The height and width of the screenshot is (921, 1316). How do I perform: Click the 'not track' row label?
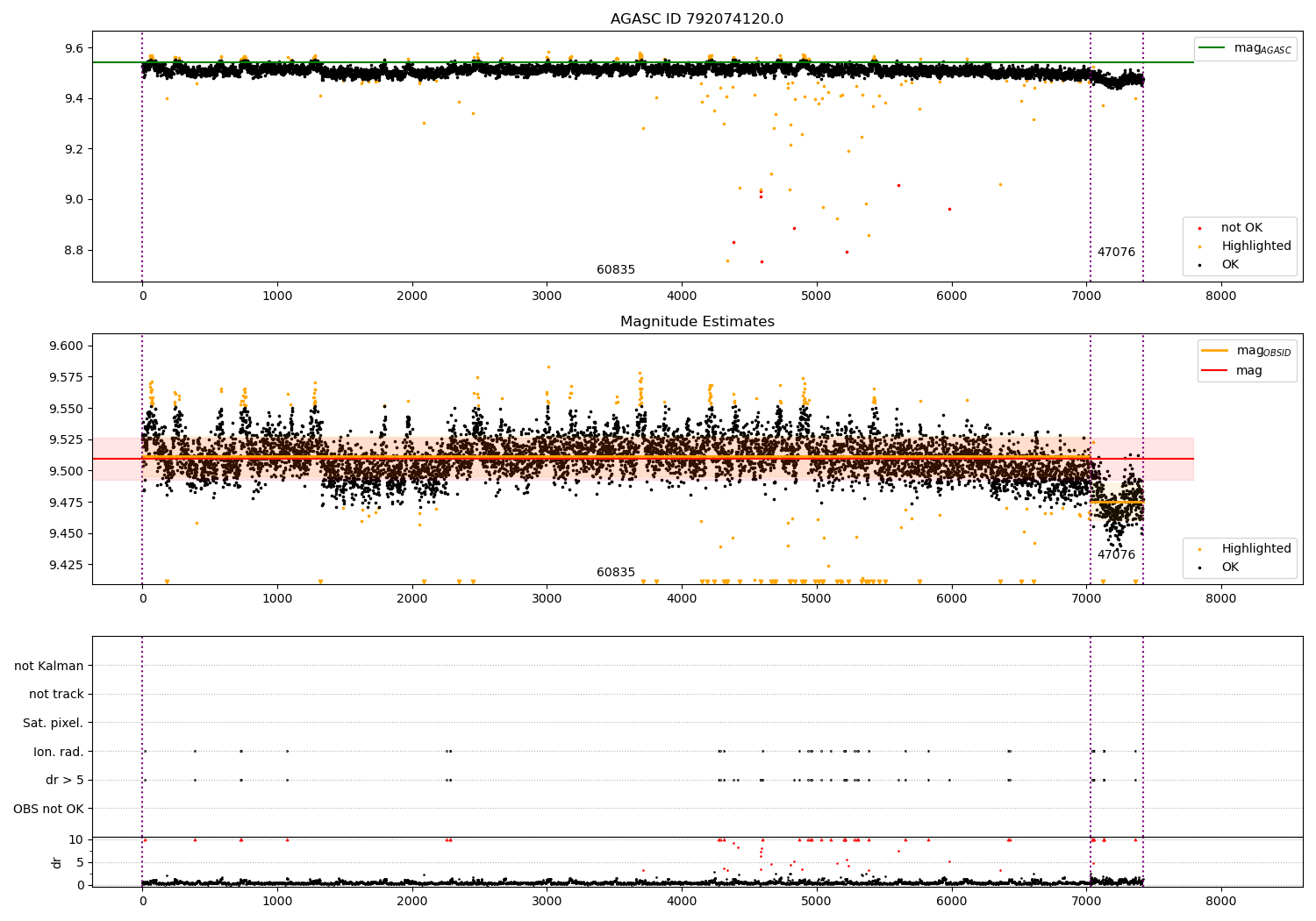click(x=56, y=695)
